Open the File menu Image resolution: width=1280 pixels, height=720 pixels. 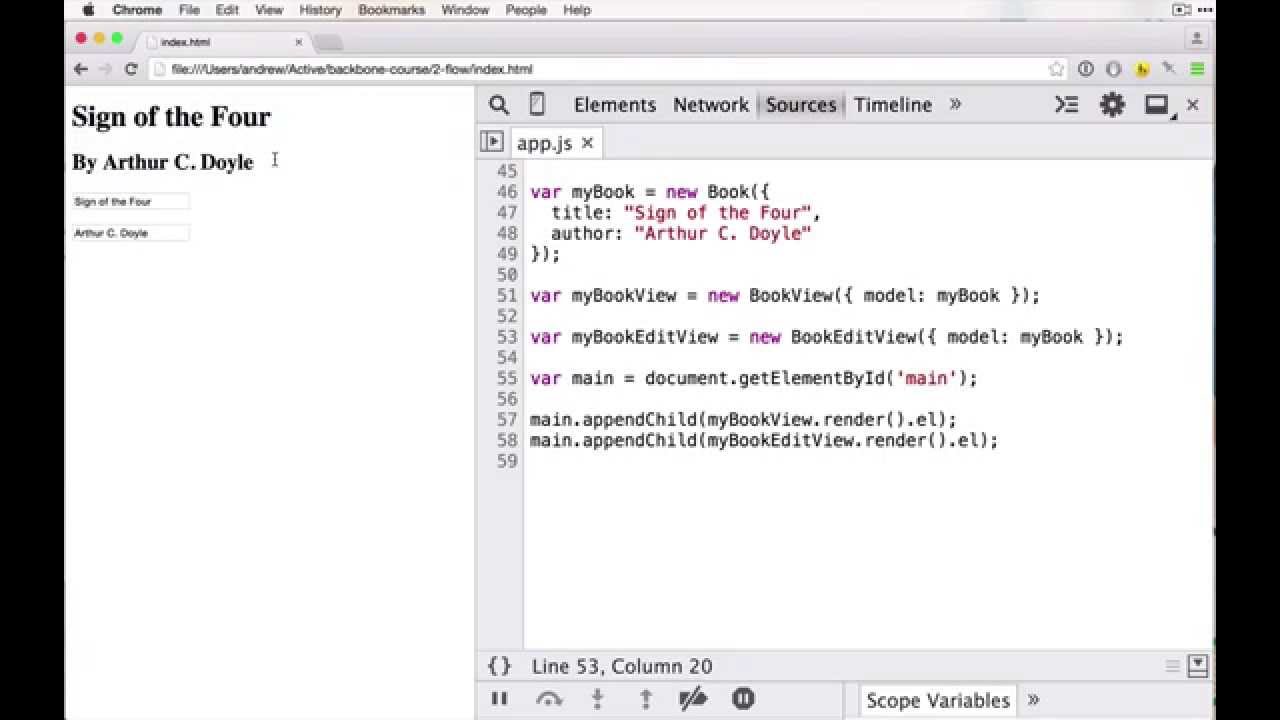click(189, 10)
